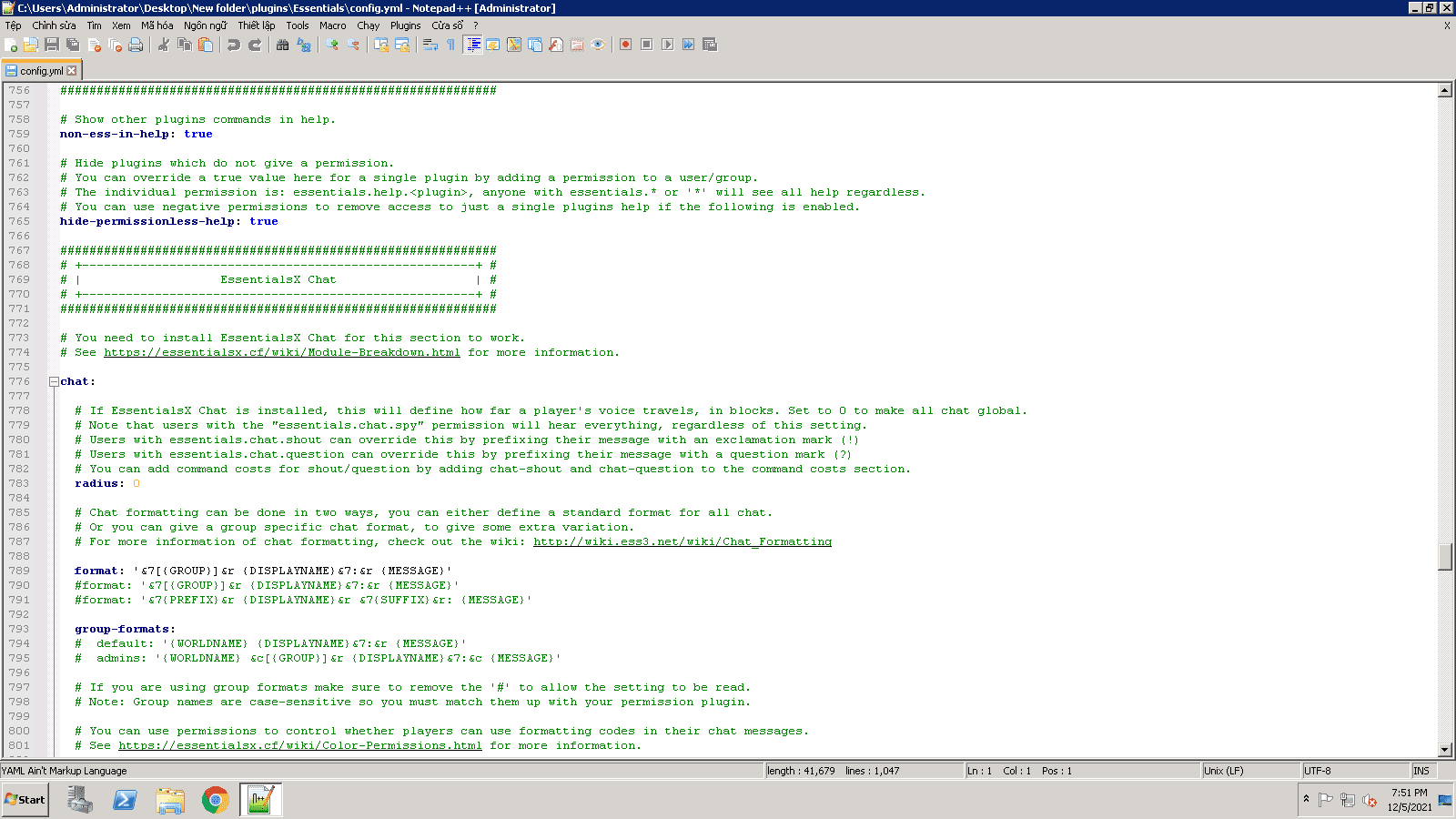Open the Mã hóa menu

click(157, 25)
